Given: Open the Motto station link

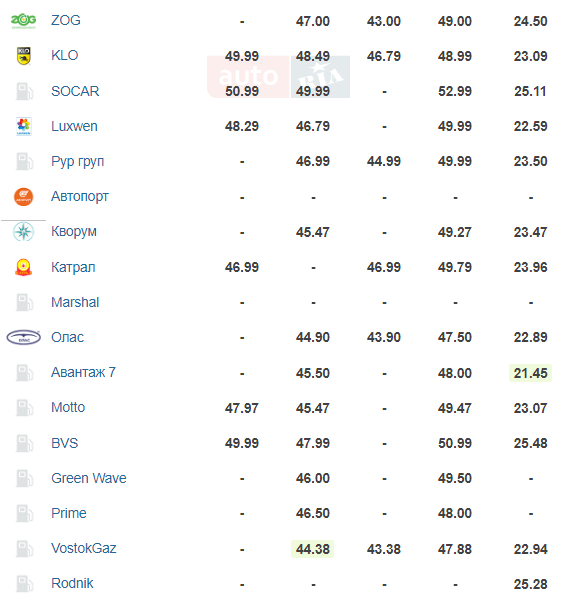Looking at the screenshot, I should (68, 407).
